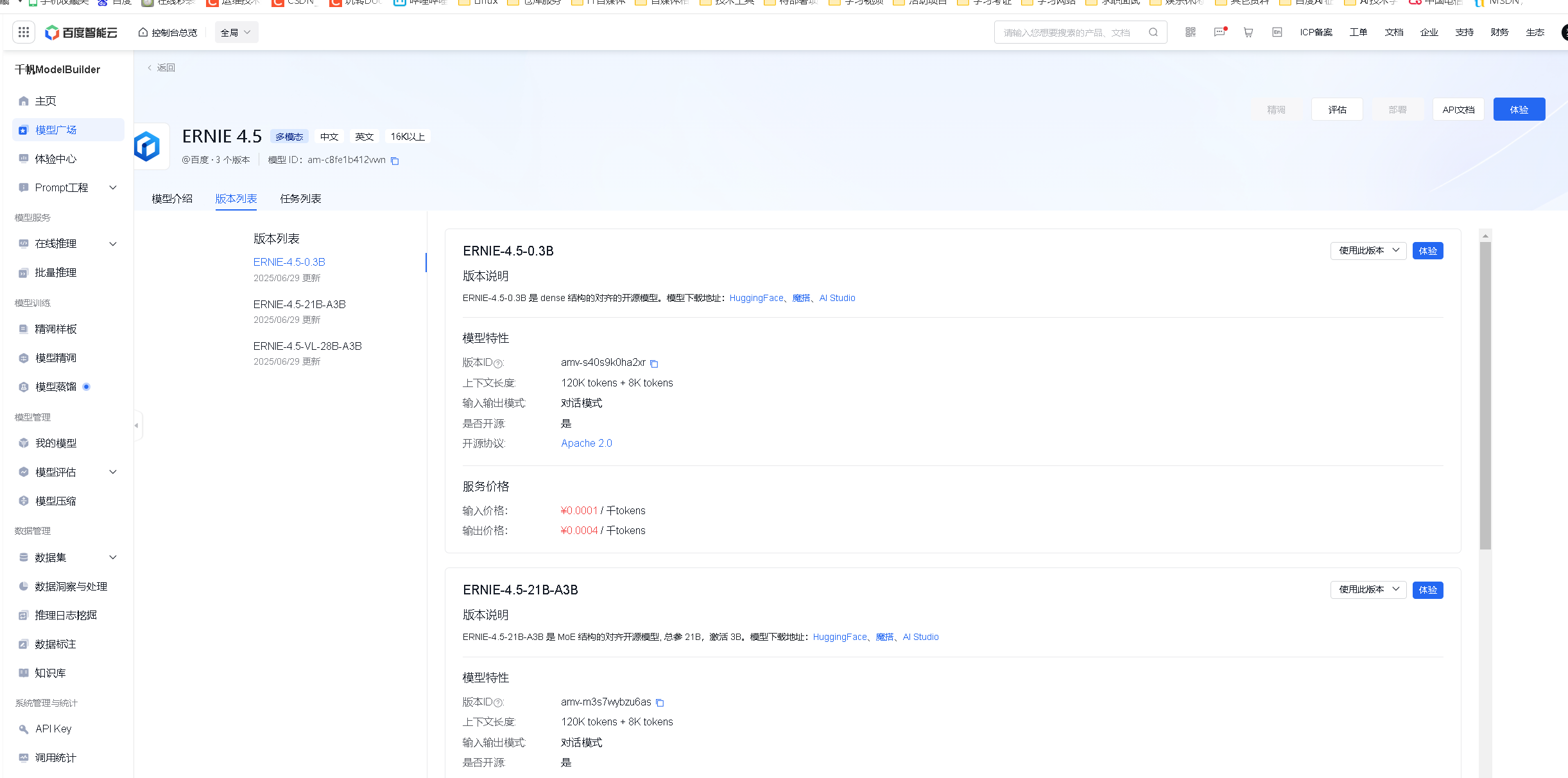Select ERNIE-4.5-21B-A3B in version list
Viewport: 1568px width, 778px height.
point(300,304)
